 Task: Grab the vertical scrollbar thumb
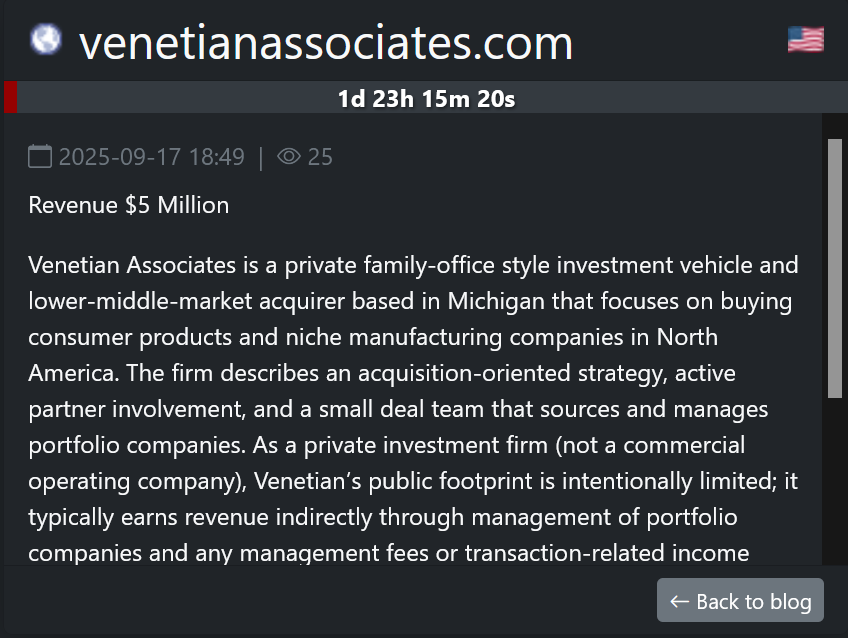[x=835, y=268]
